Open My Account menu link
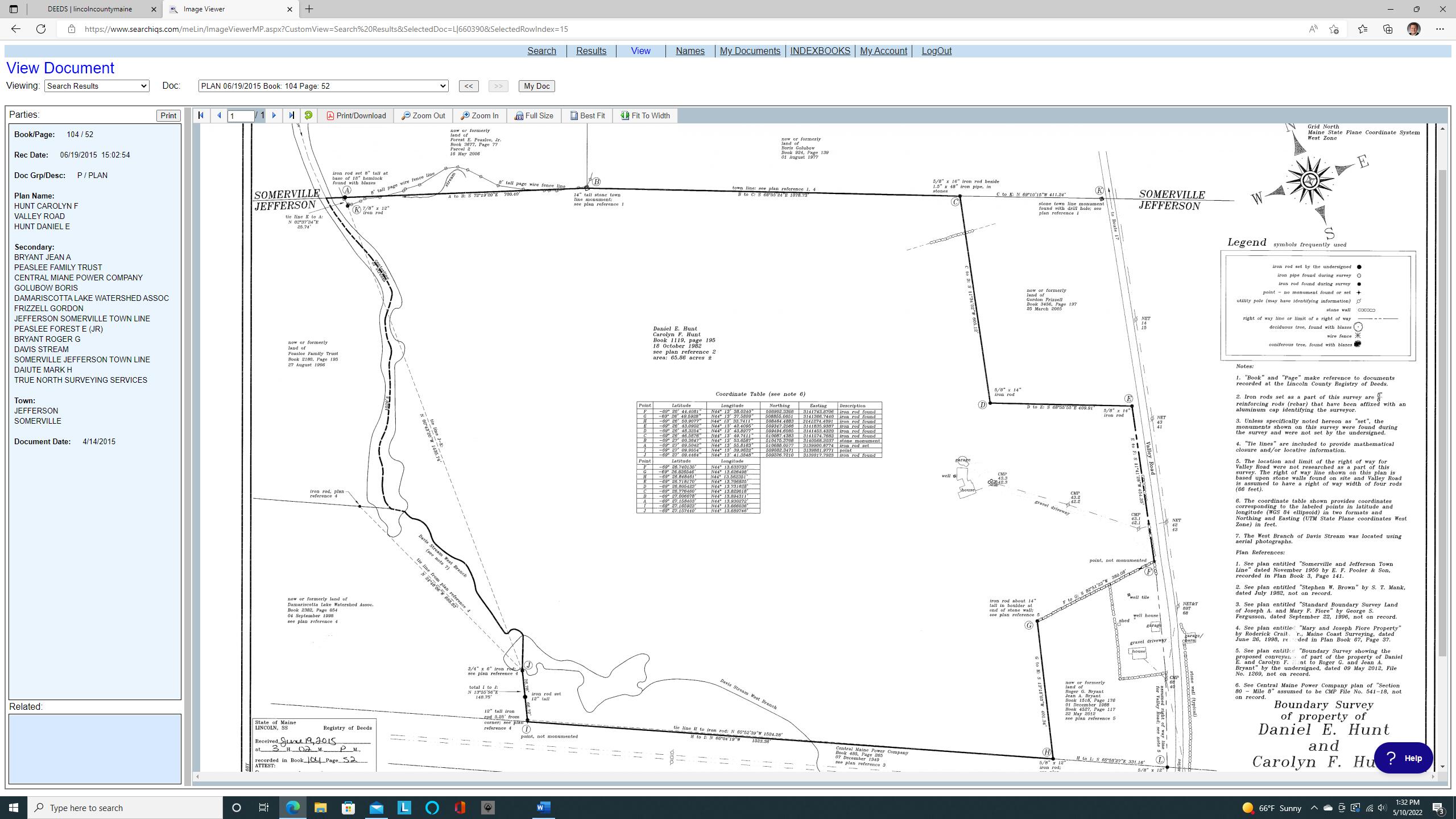The height and width of the screenshot is (819, 1456). click(x=883, y=51)
